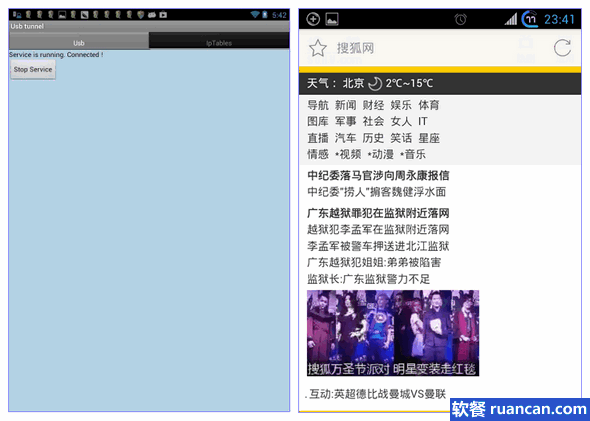Open the 北京 weather 2℃~15℃ entry
The image size is (590, 421).
388,84
